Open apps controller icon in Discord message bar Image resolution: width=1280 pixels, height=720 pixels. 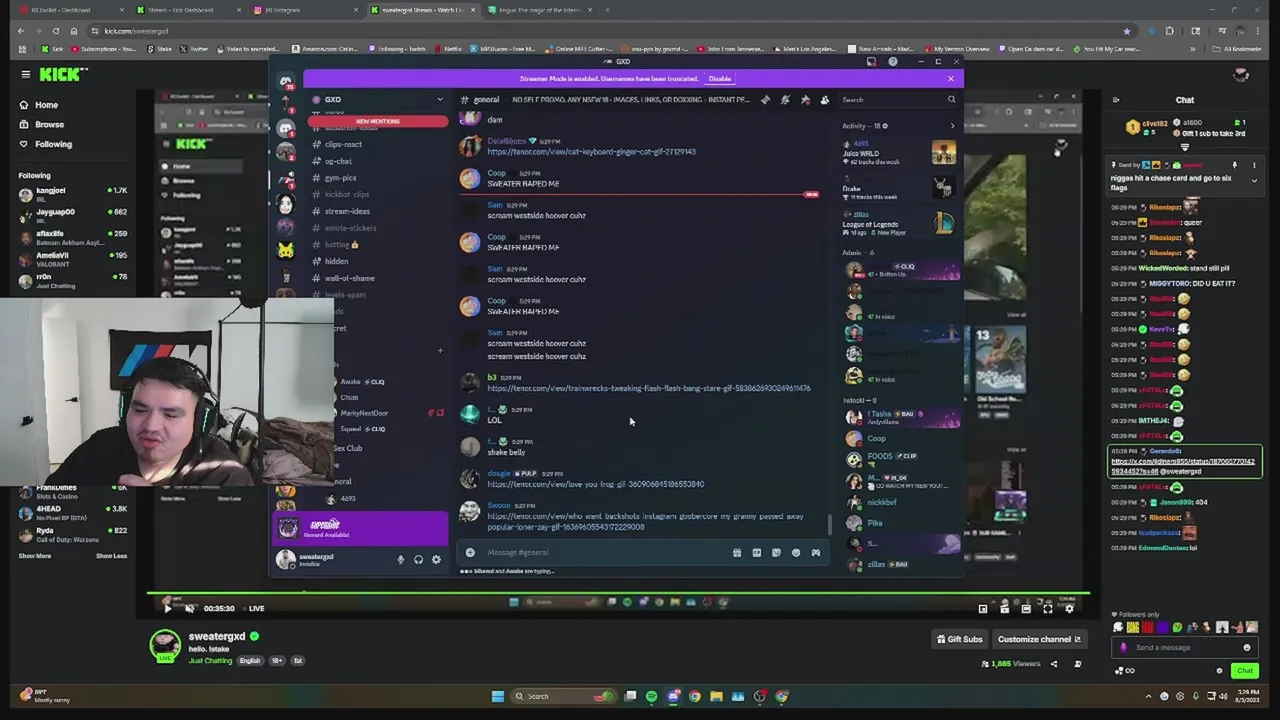(816, 552)
